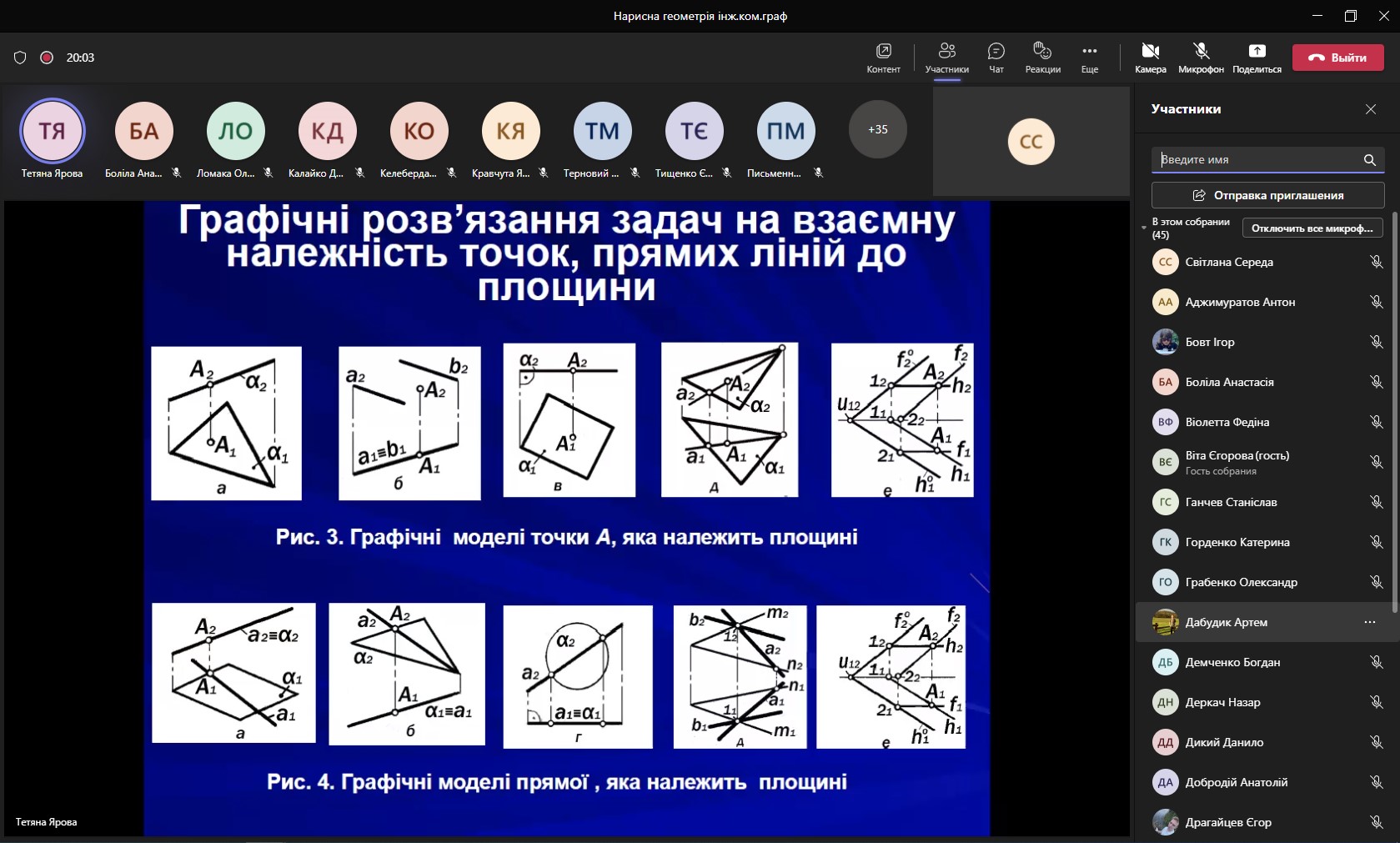Click the search icon in name field
This screenshot has width=1400, height=843.
pos(1369,159)
